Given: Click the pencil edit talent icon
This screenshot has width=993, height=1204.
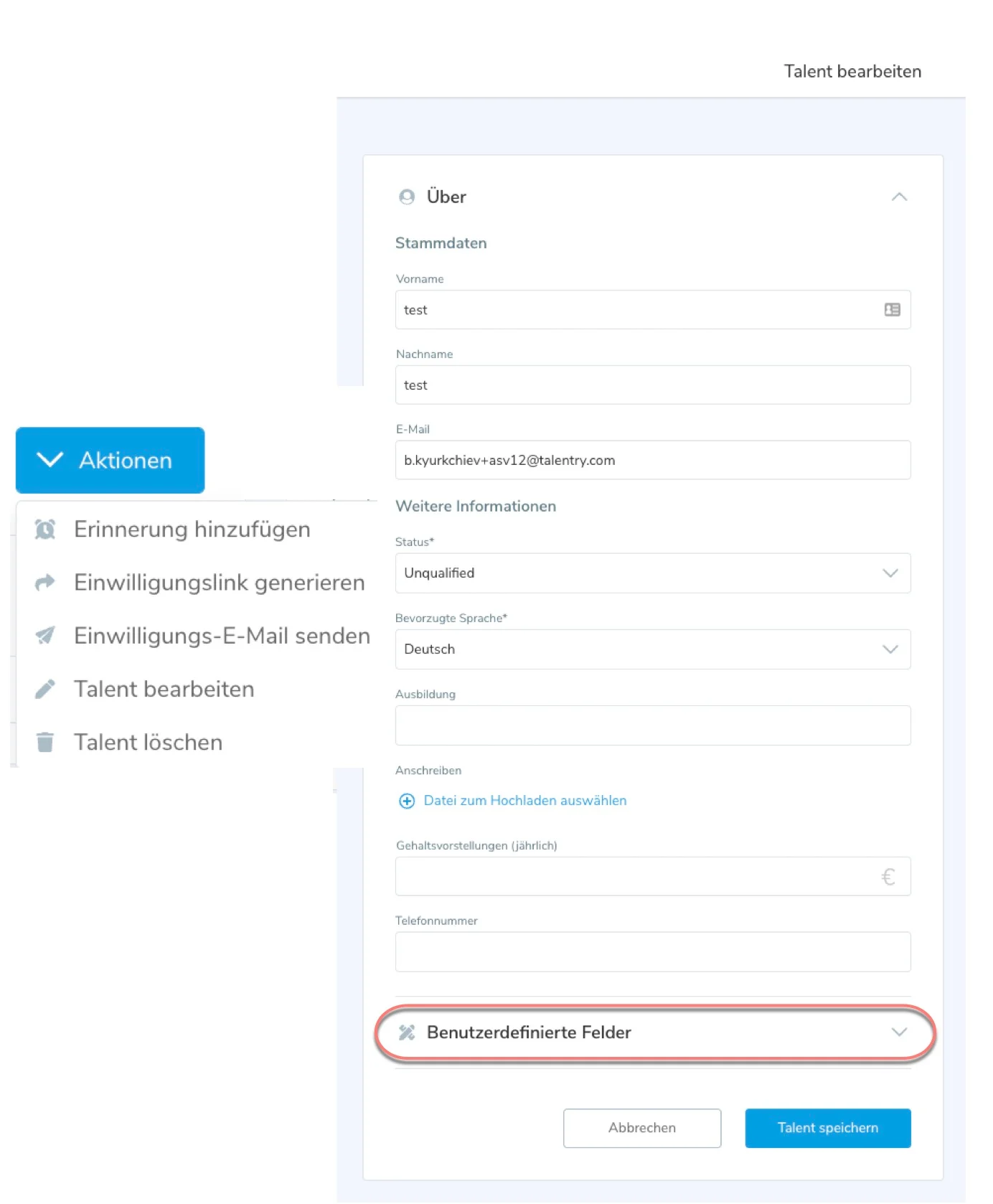Looking at the screenshot, I should pyautogui.click(x=45, y=689).
